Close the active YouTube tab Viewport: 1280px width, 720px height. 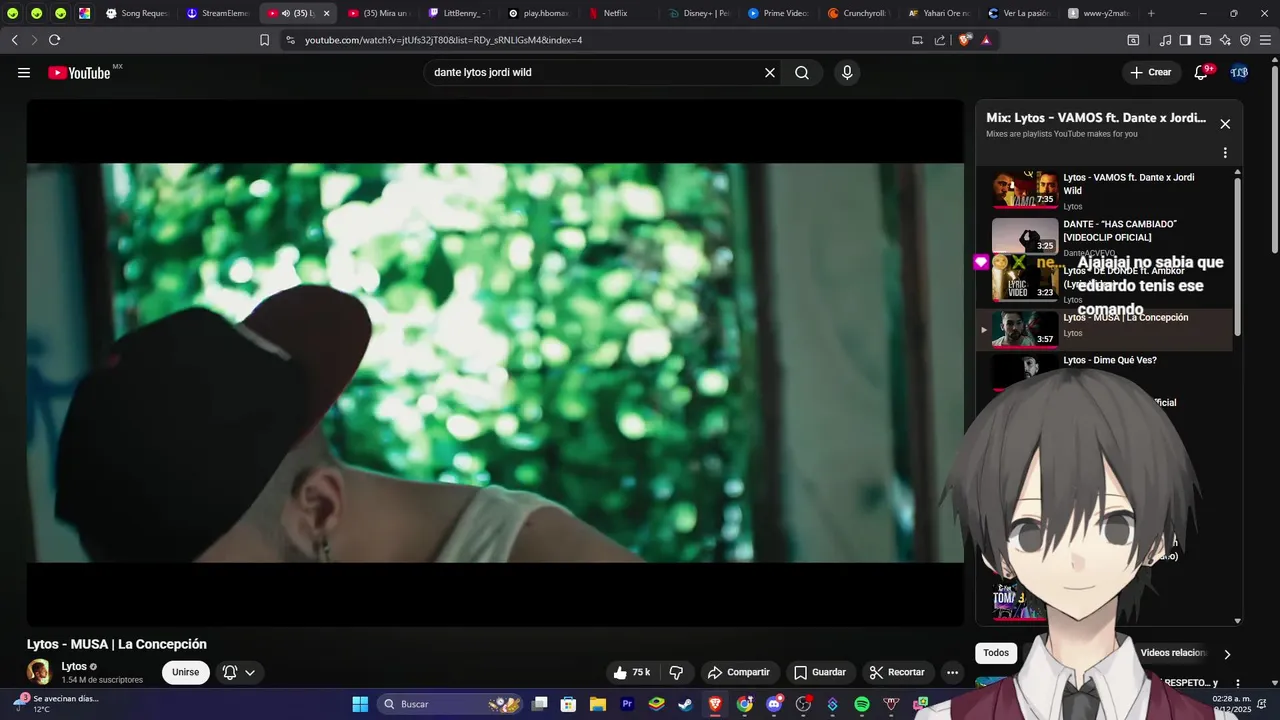pos(326,13)
